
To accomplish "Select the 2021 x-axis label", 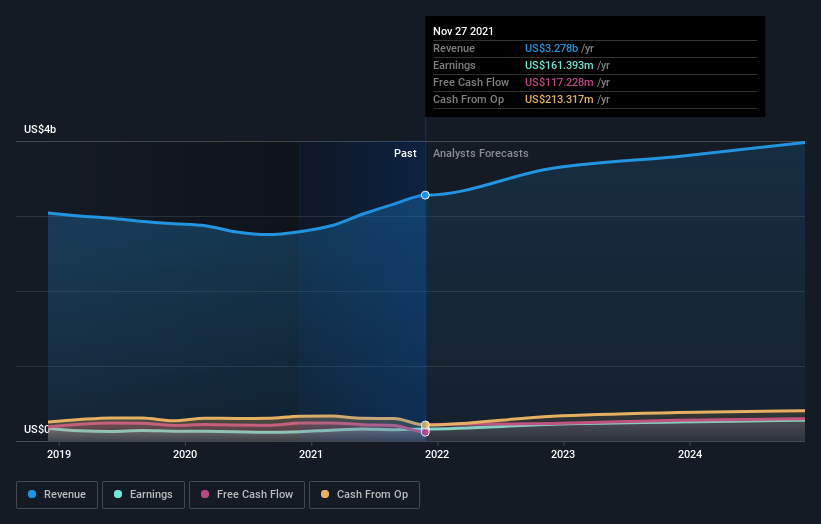I will click(311, 454).
